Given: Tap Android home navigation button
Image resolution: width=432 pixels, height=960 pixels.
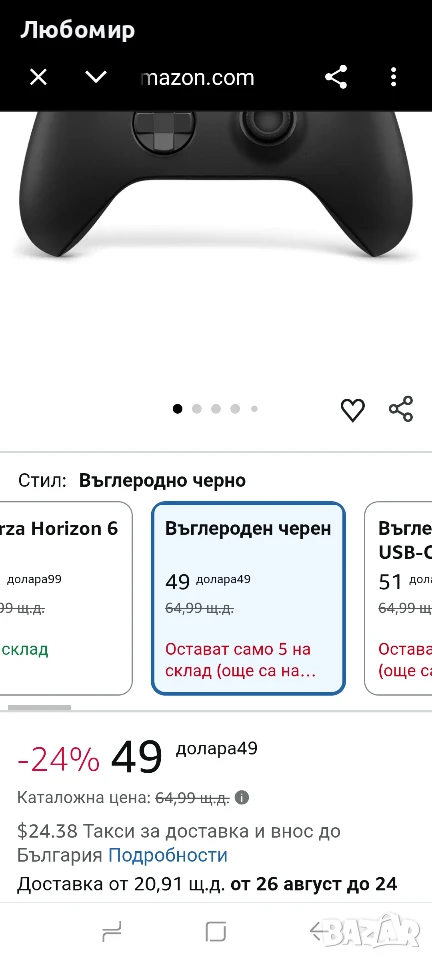Looking at the screenshot, I should (x=216, y=932).
